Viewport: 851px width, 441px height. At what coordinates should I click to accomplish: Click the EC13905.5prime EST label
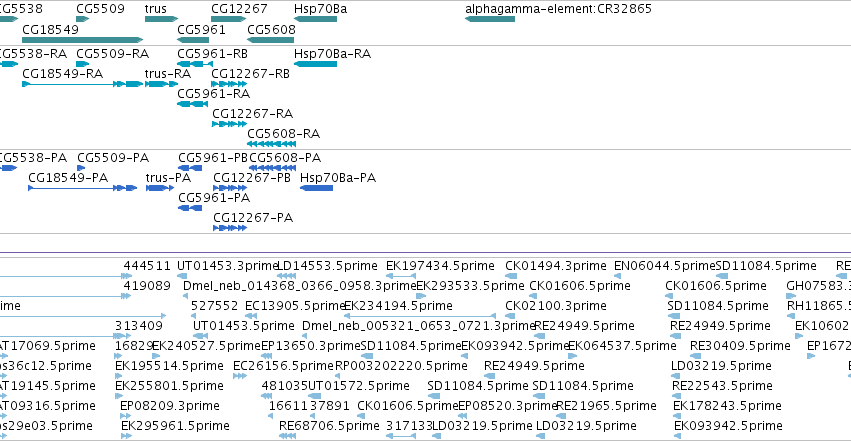pos(296,306)
